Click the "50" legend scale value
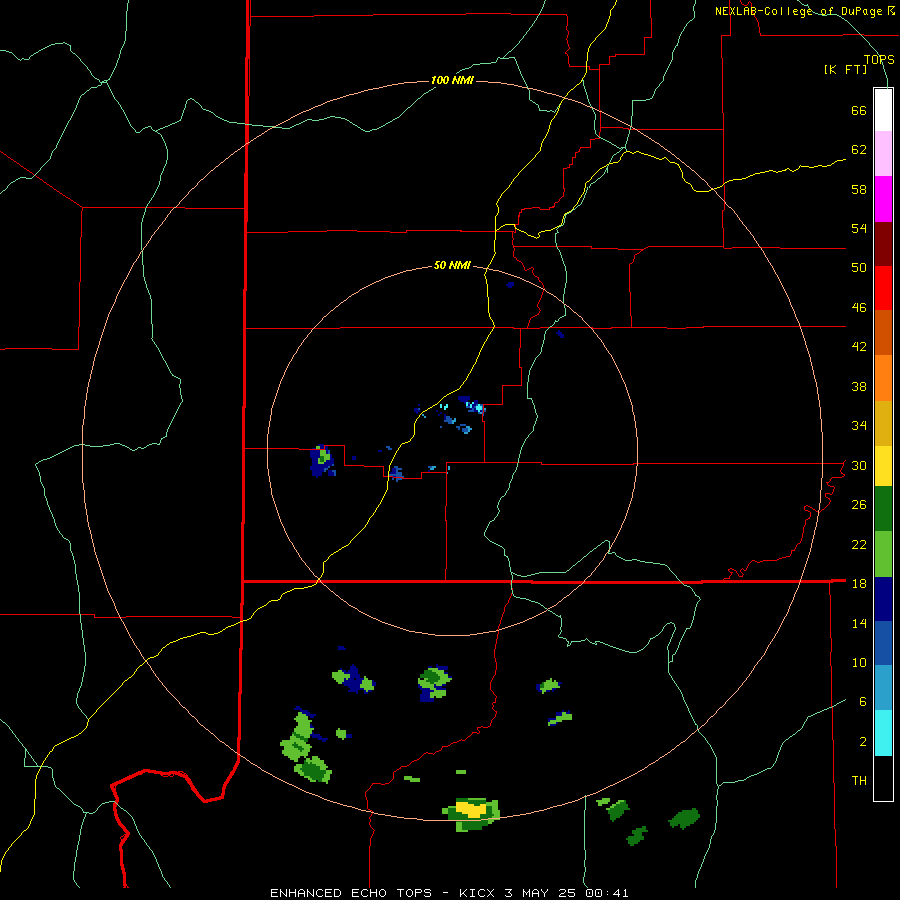This screenshot has width=900, height=900. (x=859, y=268)
